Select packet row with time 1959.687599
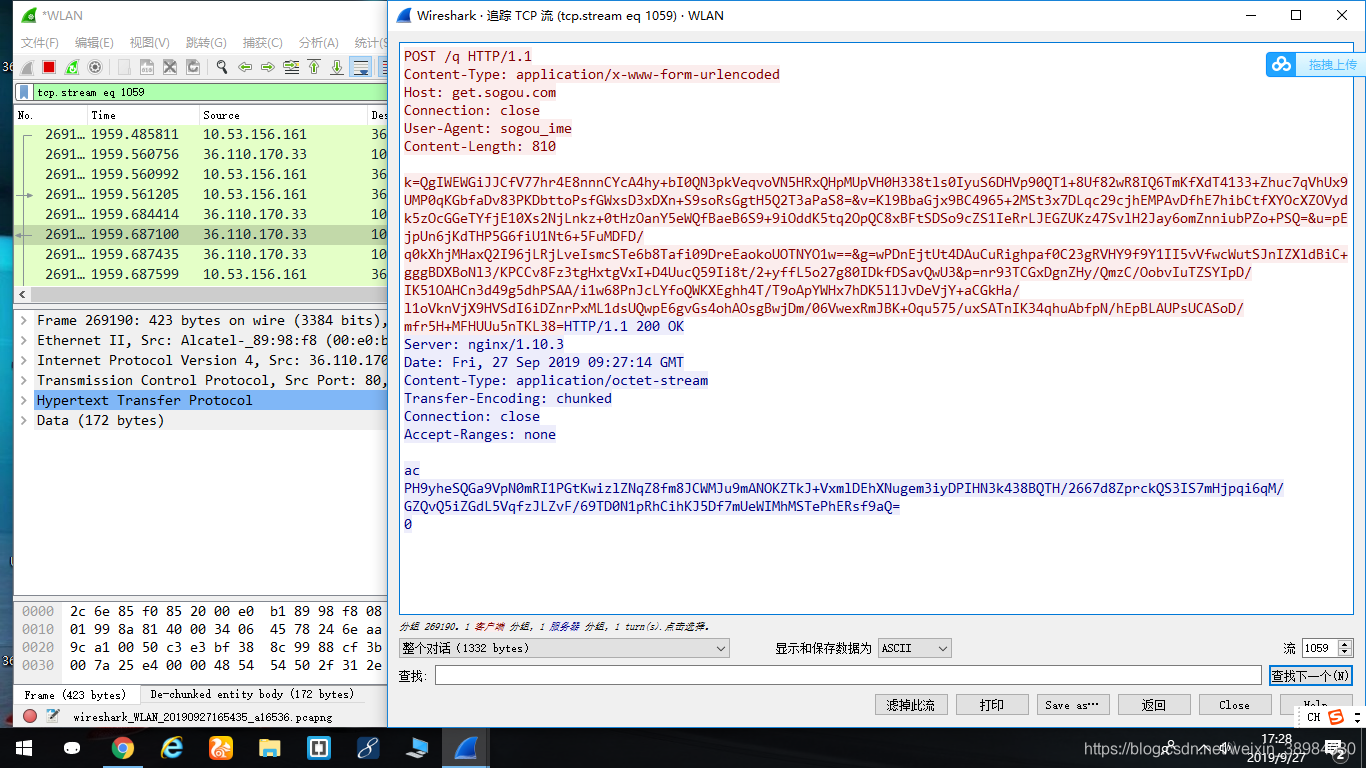The height and width of the screenshot is (768, 1366). pyautogui.click(x=201, y=274)
